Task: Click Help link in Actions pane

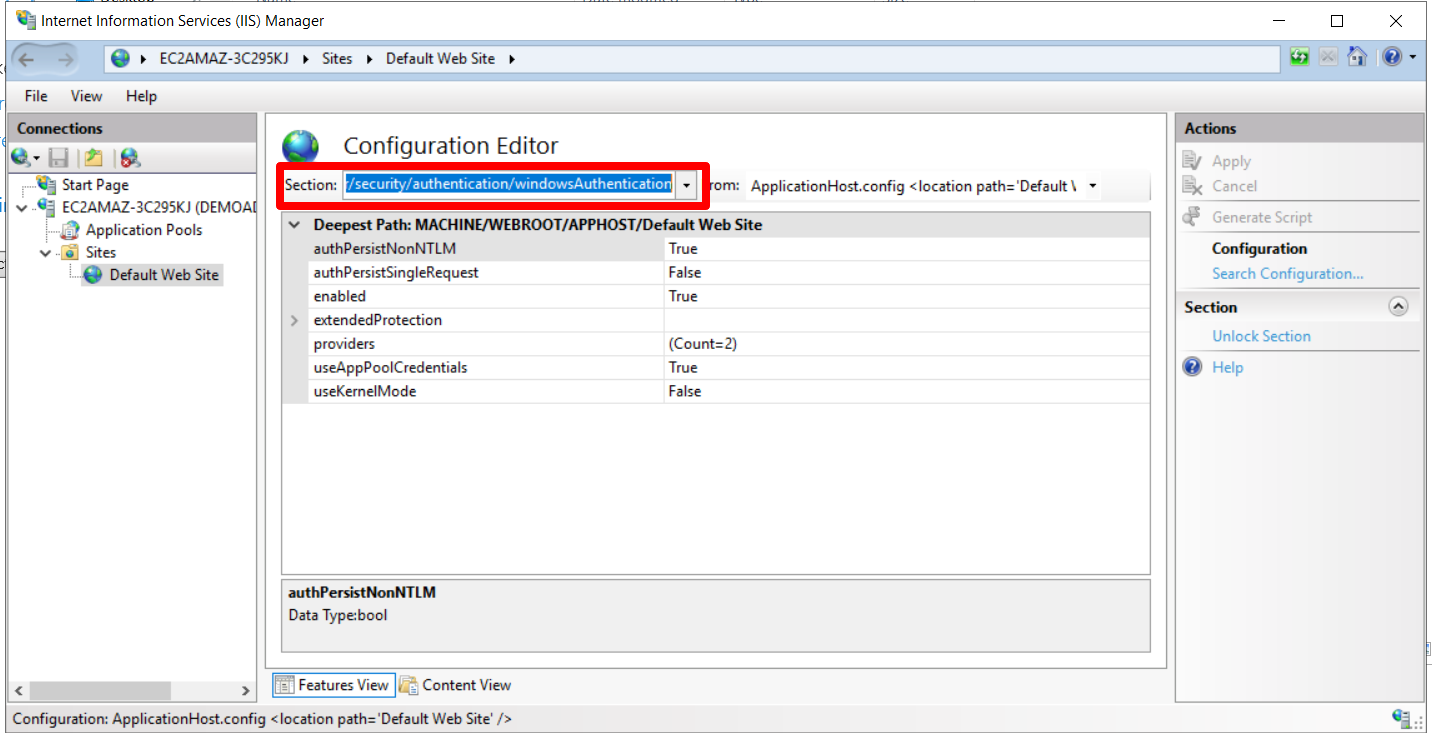Action: [x=1227, y=367]
